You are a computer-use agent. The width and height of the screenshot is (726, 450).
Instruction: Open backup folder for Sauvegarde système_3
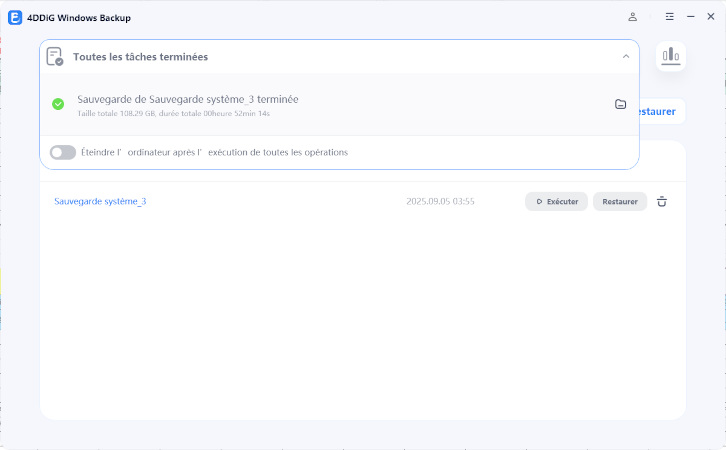pos(620,104)
